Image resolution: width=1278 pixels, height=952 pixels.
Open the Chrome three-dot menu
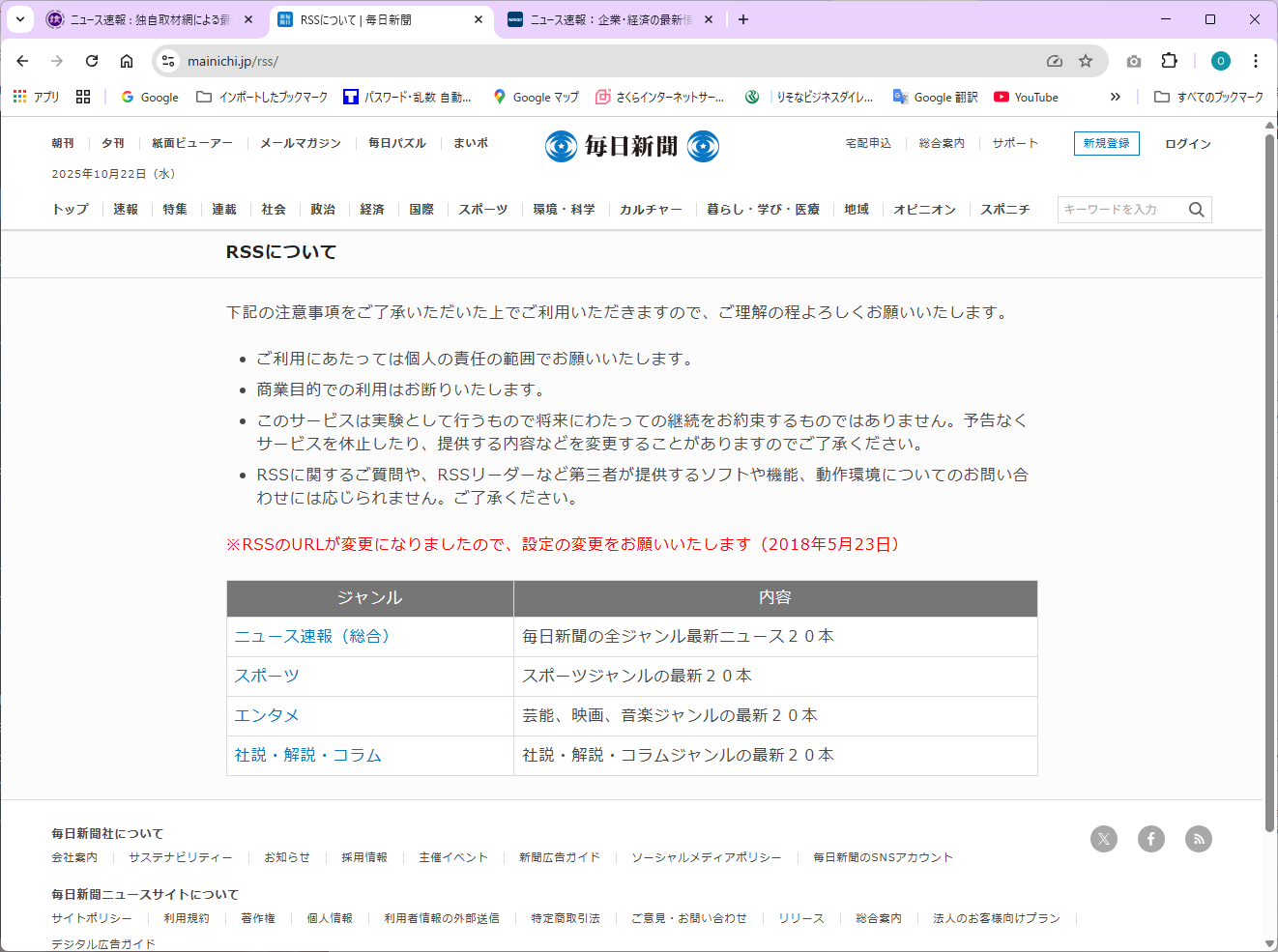[x=1255, y=61]
